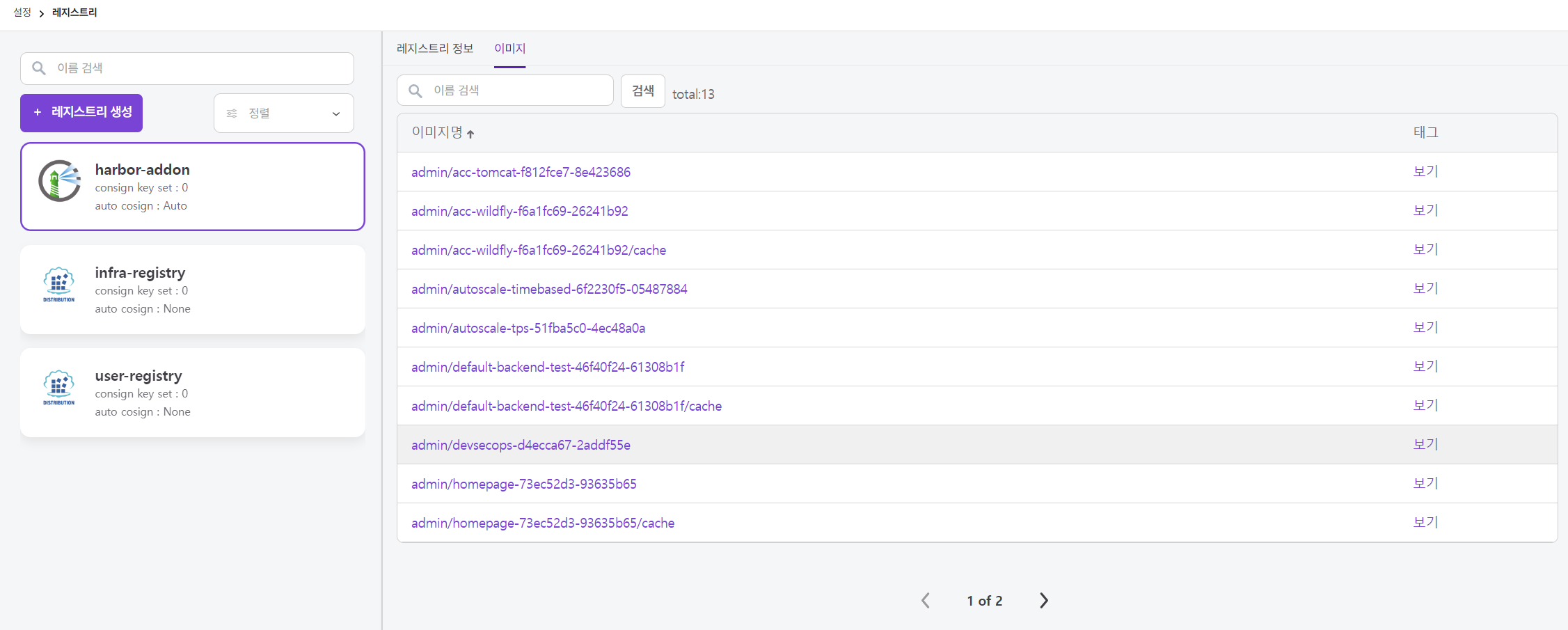Image resolution: width=1568 pixels, height=630 pixels.
Task: Open the 정렬 sort dropdown
Action: click(x=284, y=113)
